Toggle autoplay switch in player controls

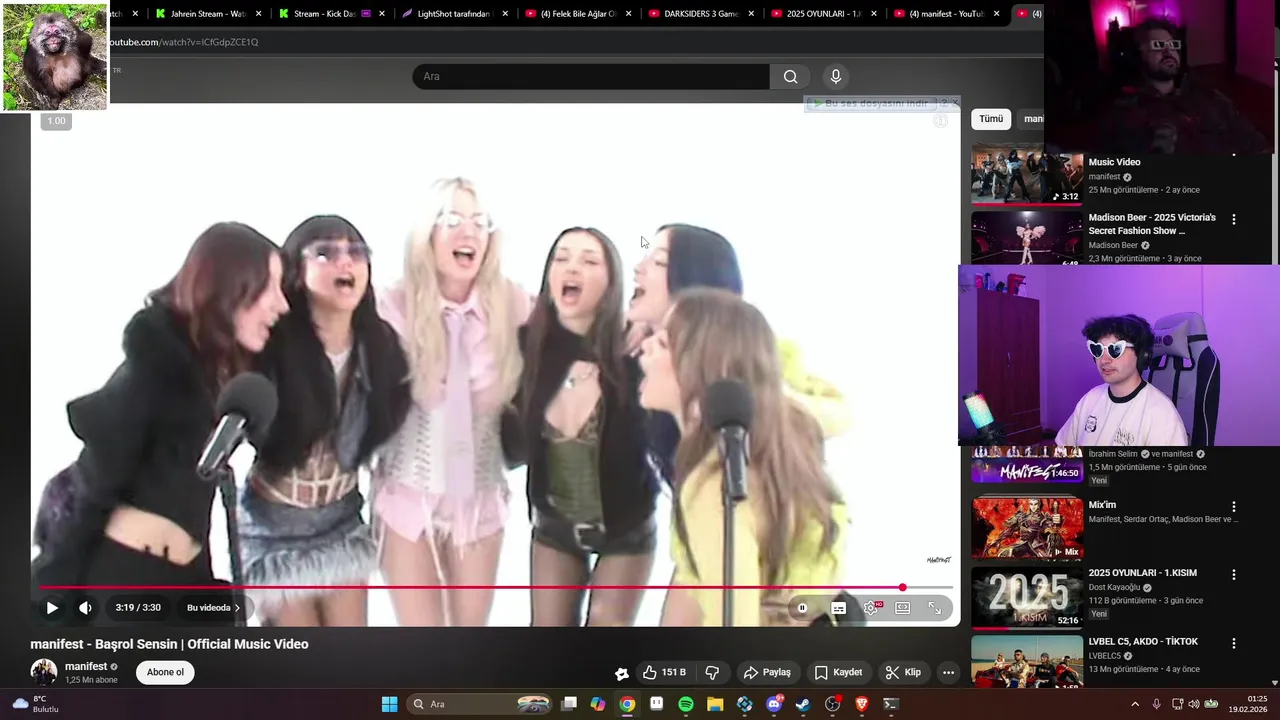802,607
